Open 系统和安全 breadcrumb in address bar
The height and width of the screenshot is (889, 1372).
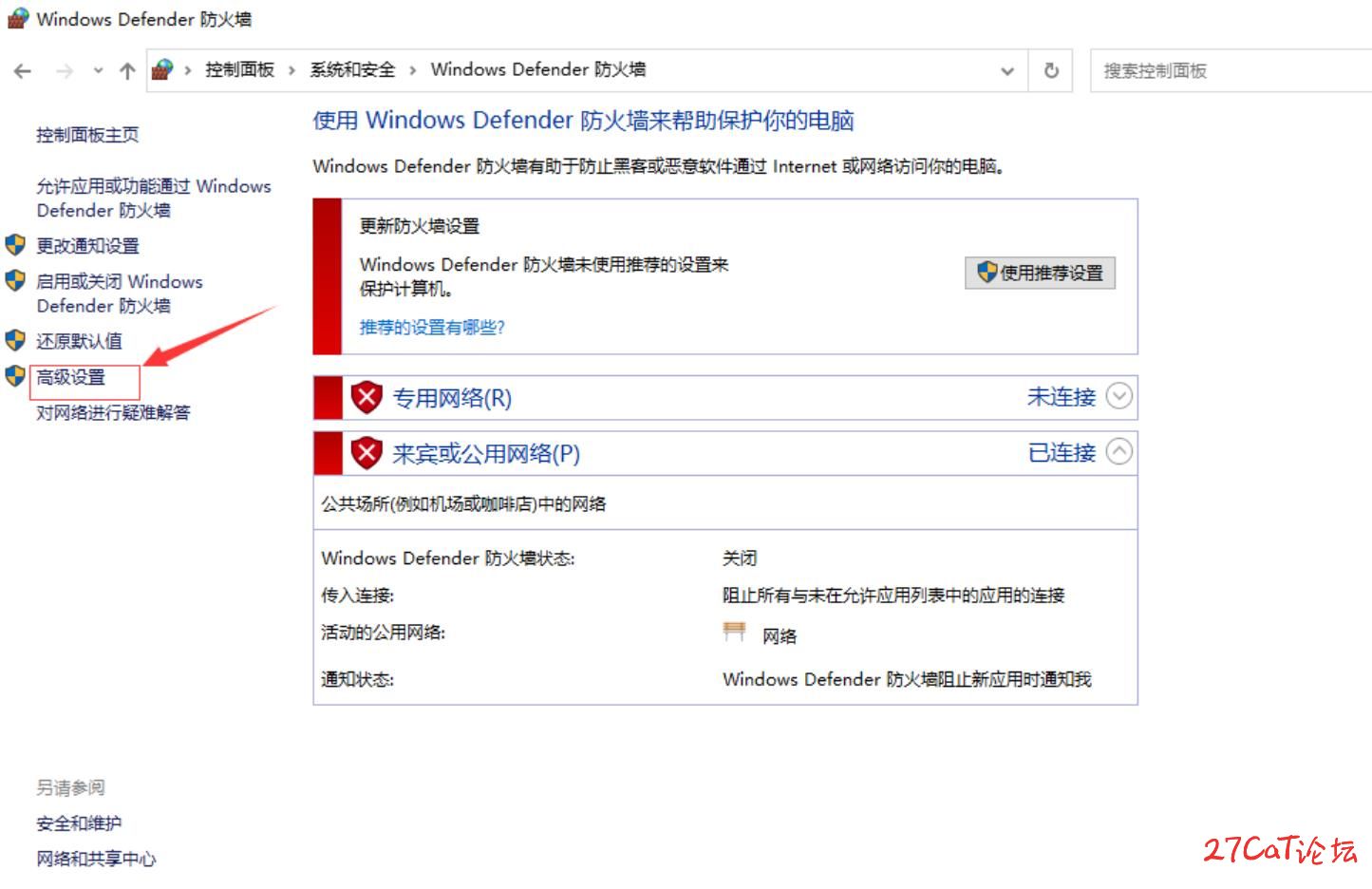pyautogui.click(x=352, y=69)
